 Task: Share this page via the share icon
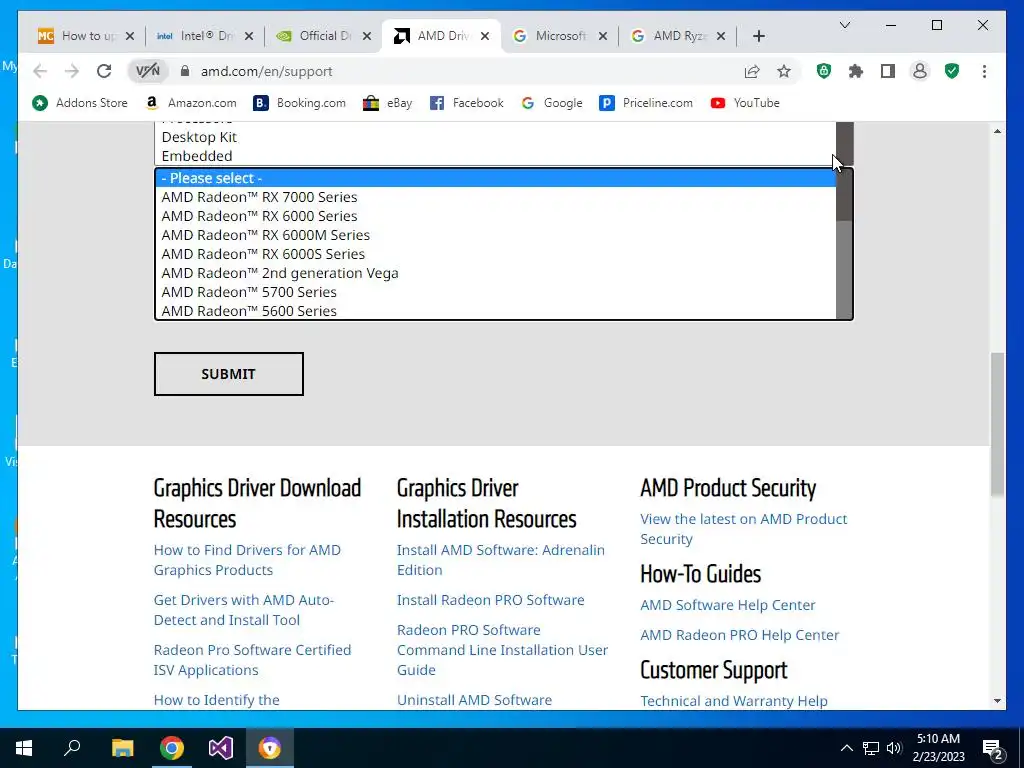coord(752,71)
